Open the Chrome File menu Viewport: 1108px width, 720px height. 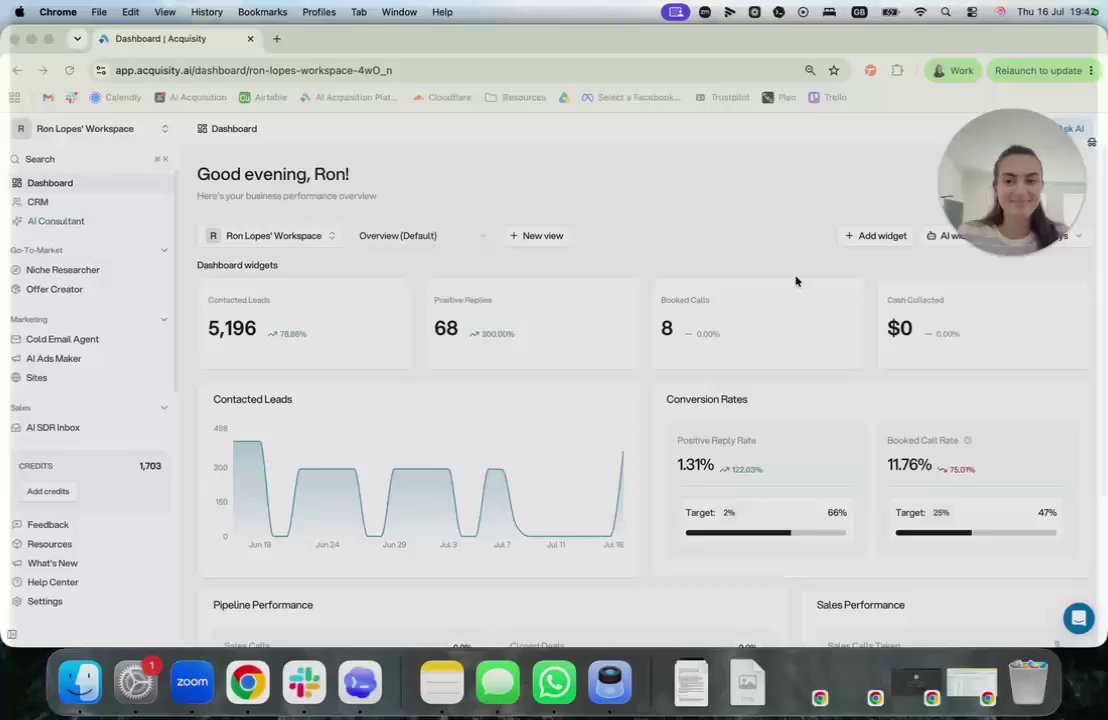[x=99, y=12]
